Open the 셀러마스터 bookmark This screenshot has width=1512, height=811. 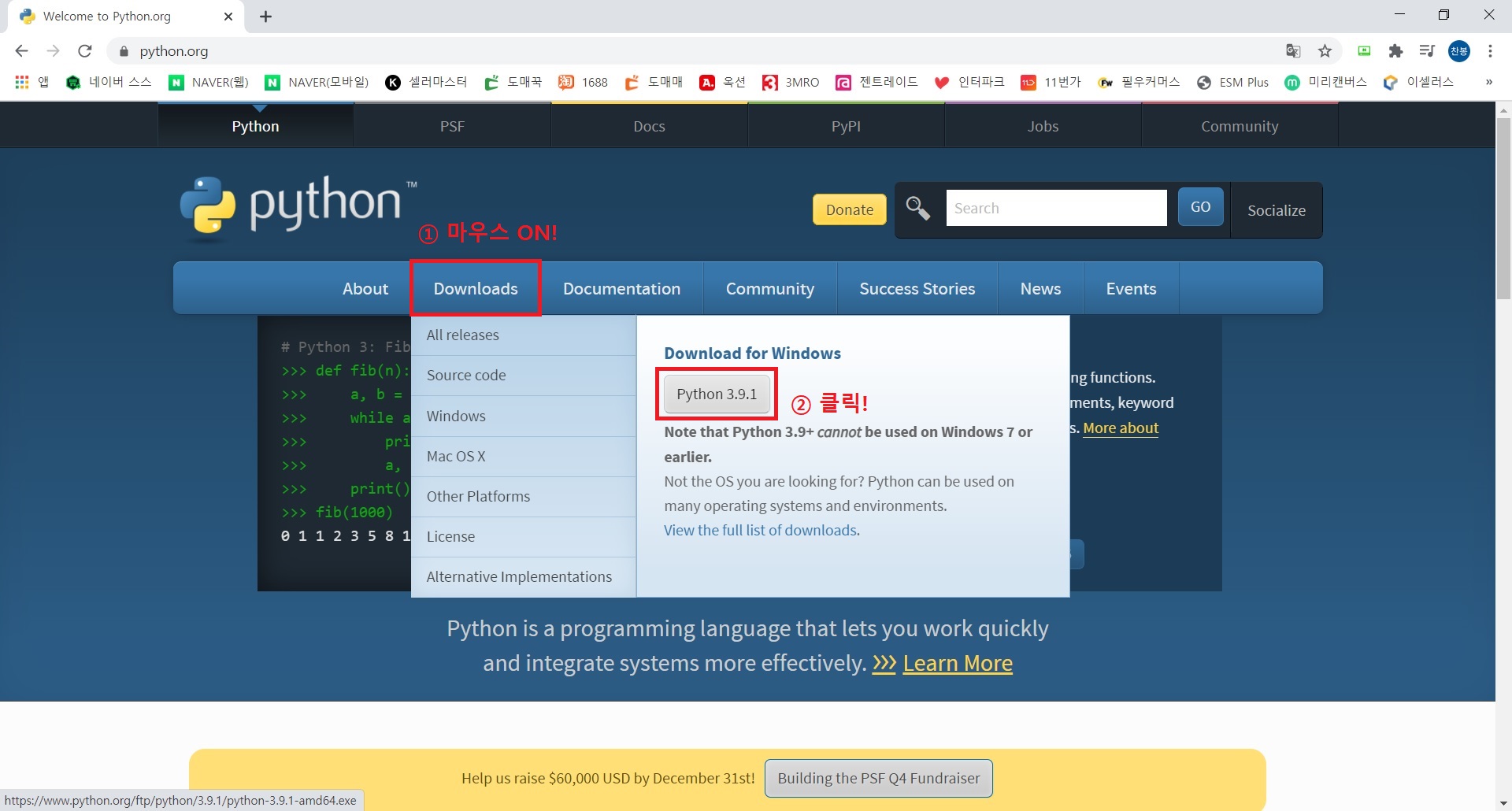click(x=427, y=82)
